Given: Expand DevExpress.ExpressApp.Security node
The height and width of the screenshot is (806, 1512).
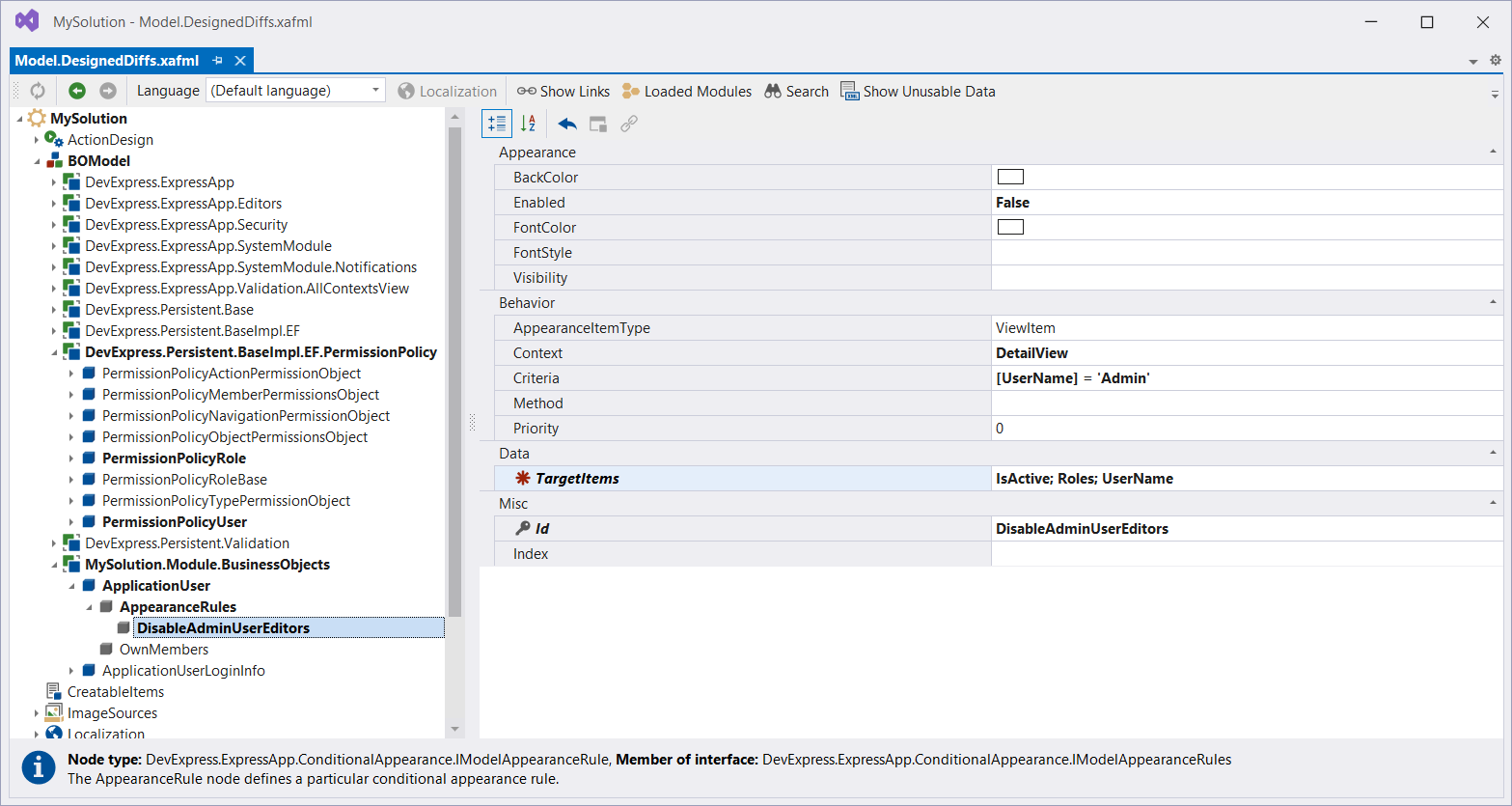Looking at the screenshot, I should tap(54, 225).
